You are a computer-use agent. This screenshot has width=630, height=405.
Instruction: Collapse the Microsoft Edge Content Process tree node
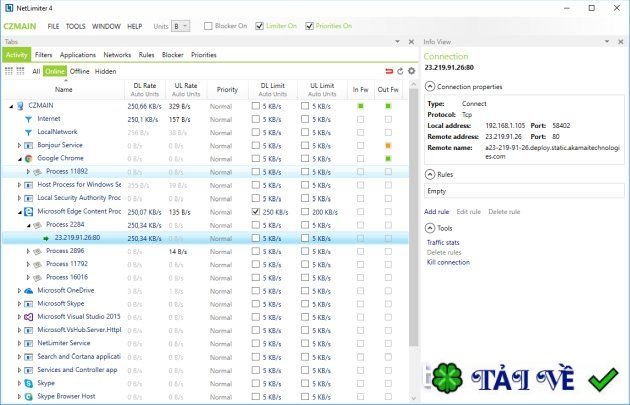click(x=19, y=211)
